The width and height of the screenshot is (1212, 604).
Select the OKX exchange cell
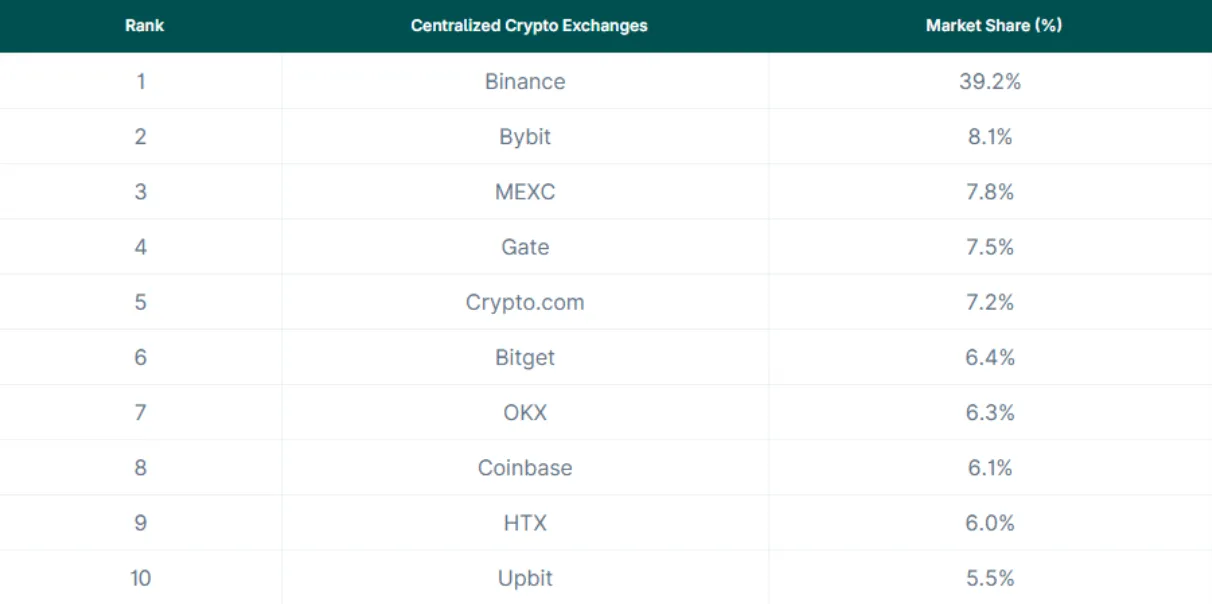pyautogui.click(x=525, y=412)
